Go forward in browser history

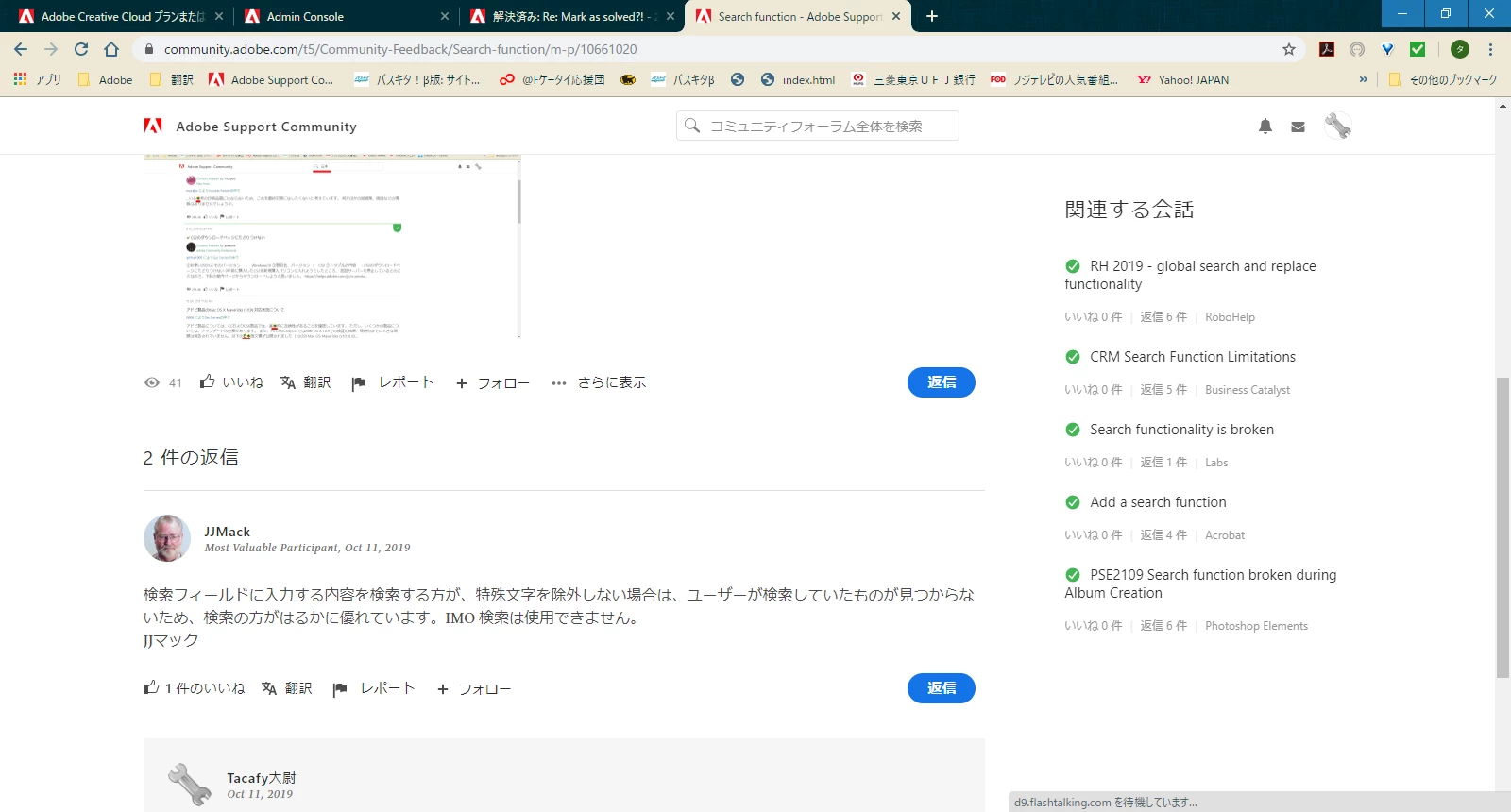point(51,49)
